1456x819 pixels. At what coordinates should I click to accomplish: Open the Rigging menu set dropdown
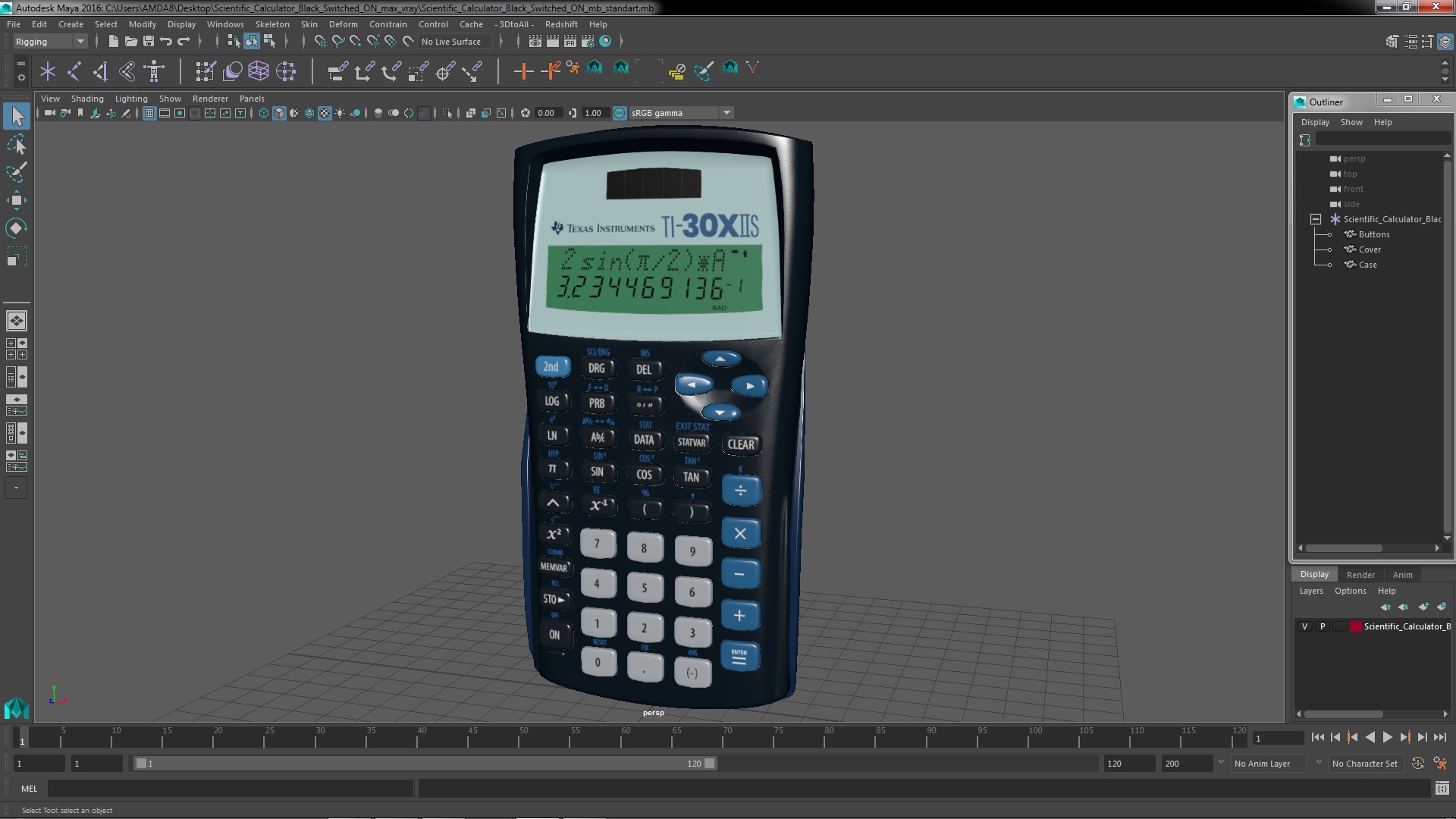coord(50,42)
